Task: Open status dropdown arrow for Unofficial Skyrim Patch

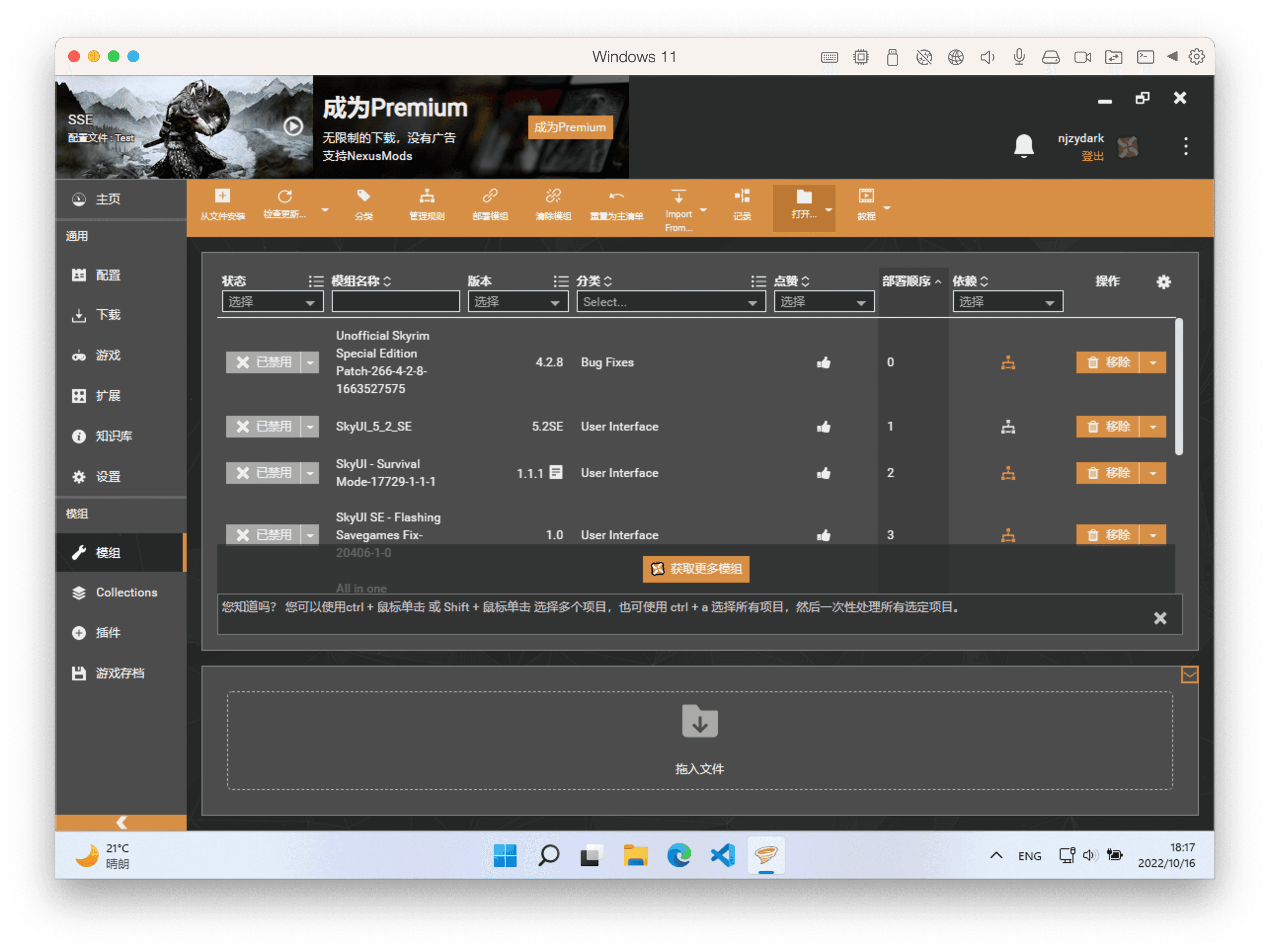Action: coord(310,362)
